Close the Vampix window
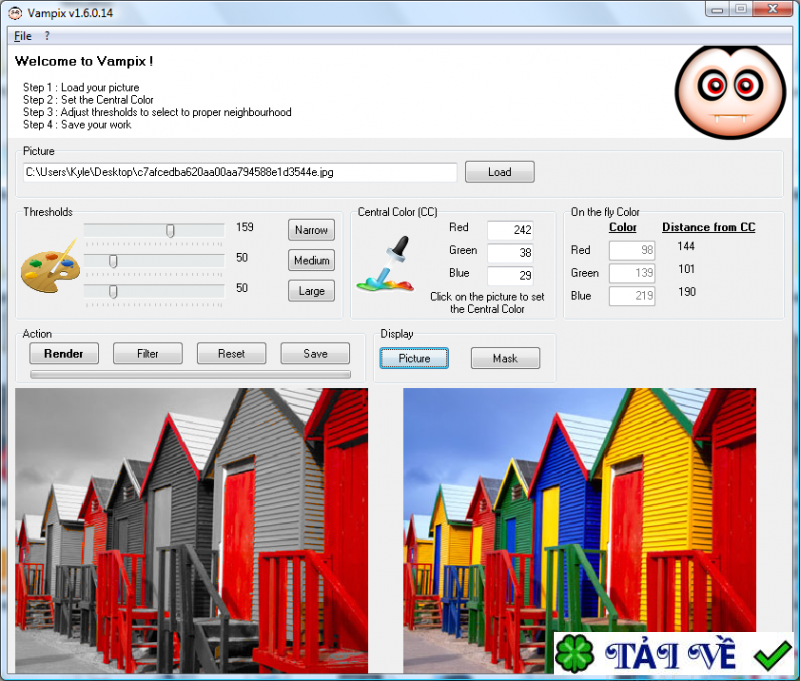800x681 pixels. pos(772,9)
